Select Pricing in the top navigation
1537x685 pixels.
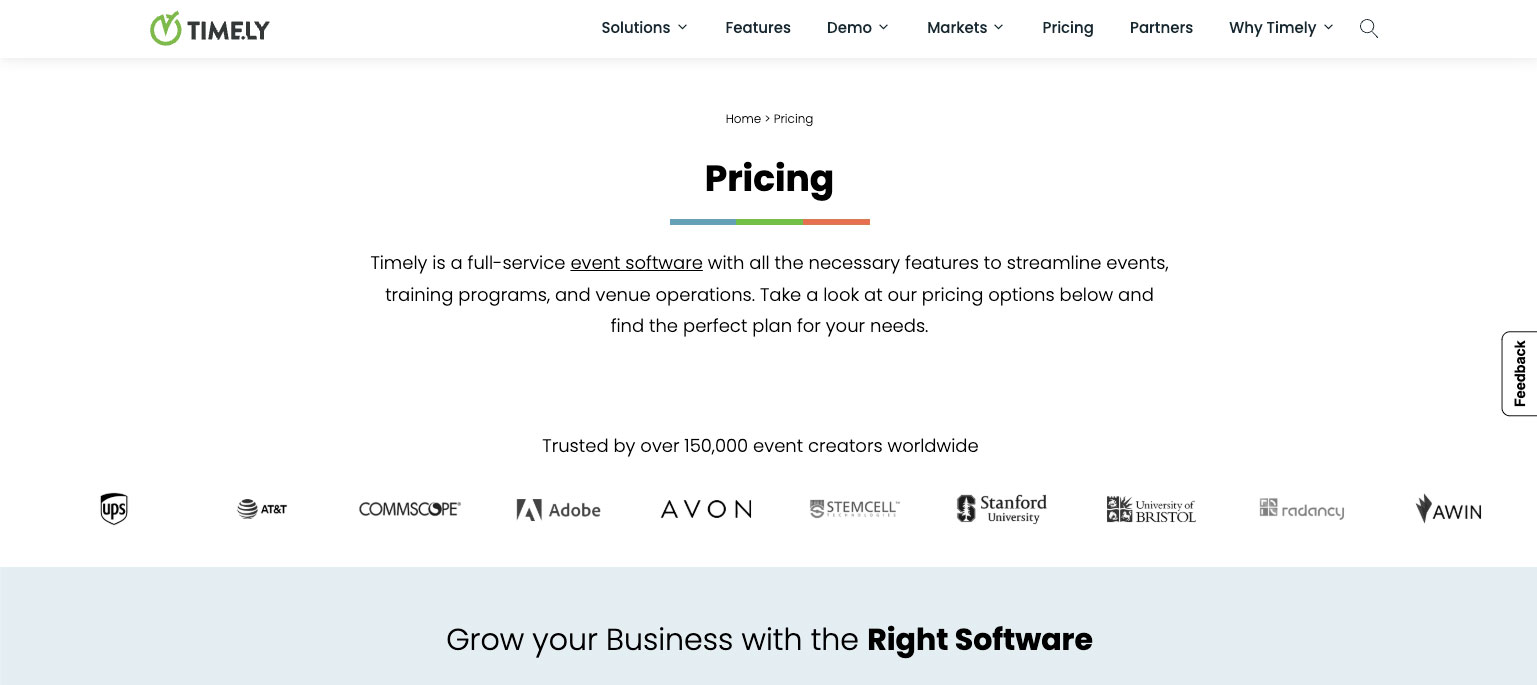pyautogui.click(x=1068, y=28)
